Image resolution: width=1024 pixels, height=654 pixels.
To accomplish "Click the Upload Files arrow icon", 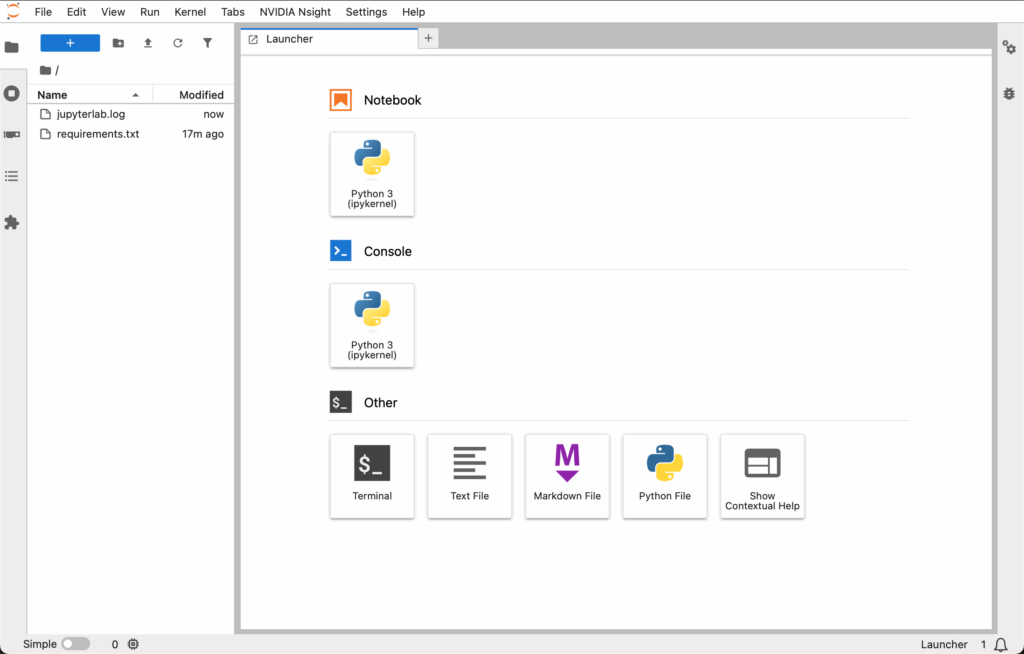I will point(148,43).
